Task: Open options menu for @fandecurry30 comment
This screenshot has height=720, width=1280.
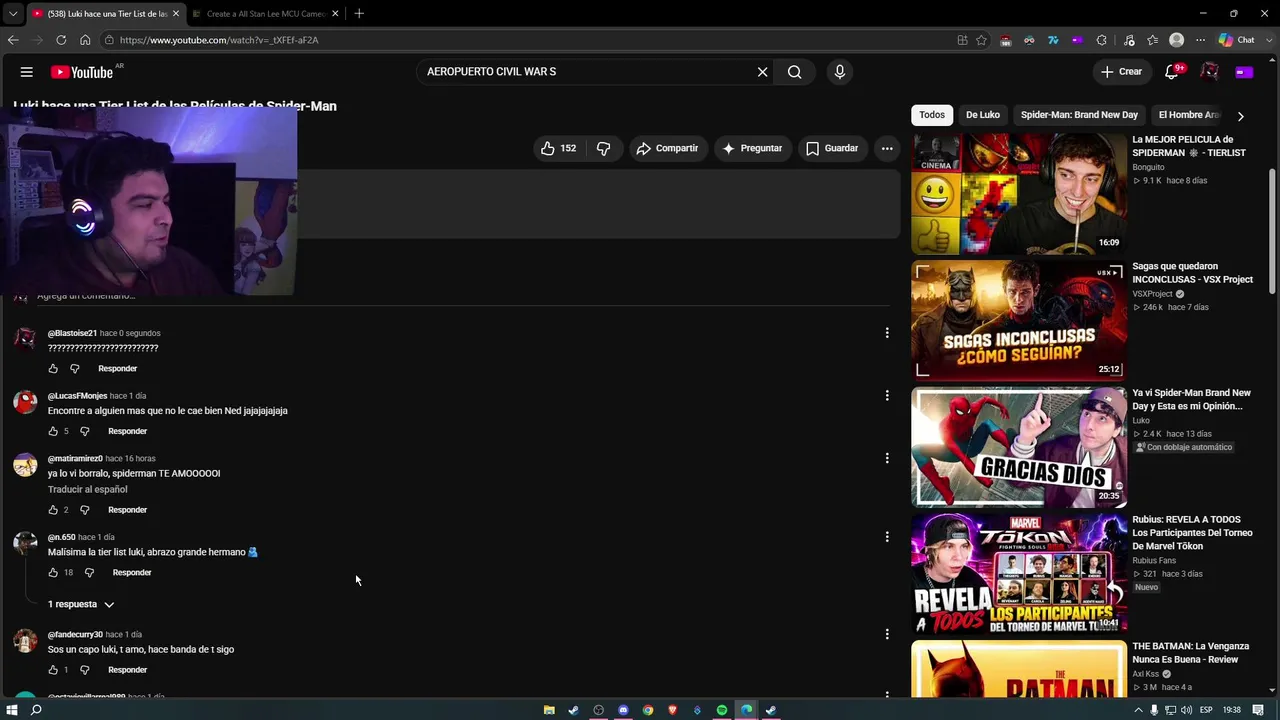Action: coord(886,634)
